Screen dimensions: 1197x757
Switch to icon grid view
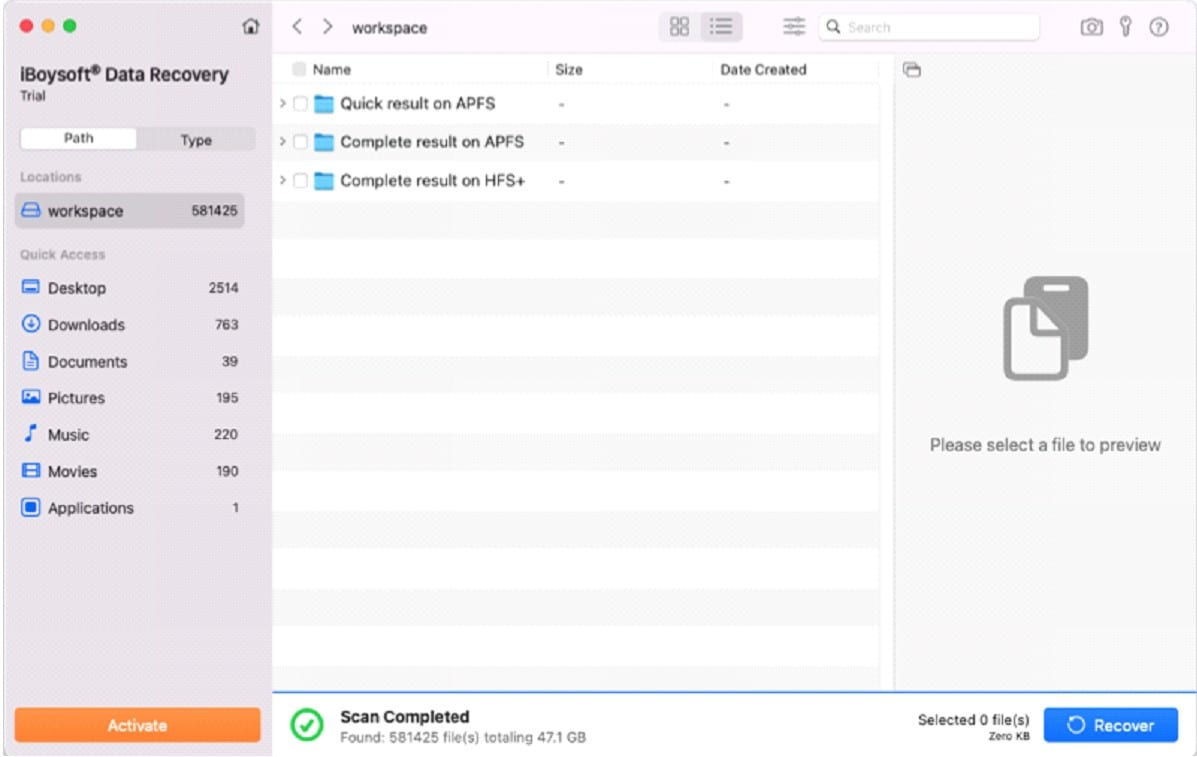(x=679, y=27)
